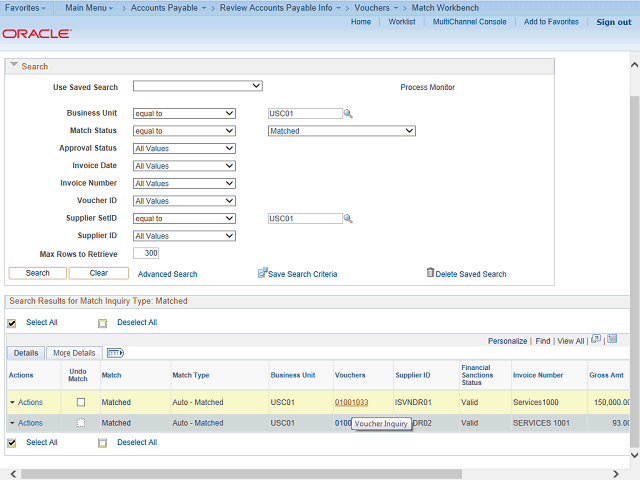Check Undo Match box in second result row
The height and width of the screenshot is (480, 640).
tap(81, 423)
